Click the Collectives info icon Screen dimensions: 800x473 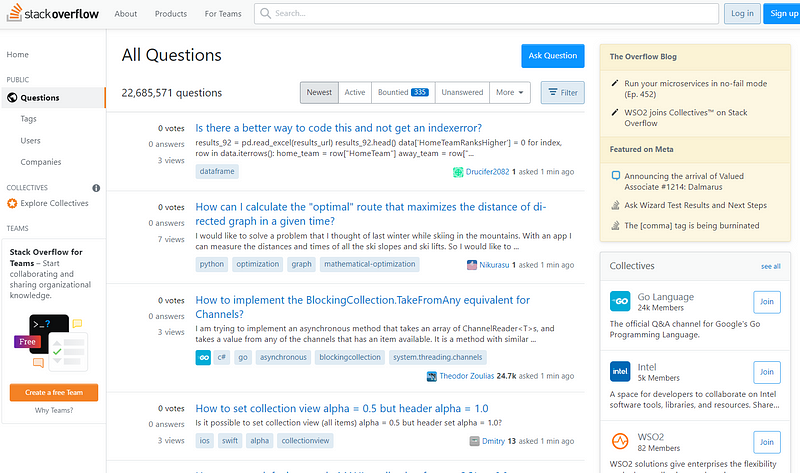click(96, 188)
